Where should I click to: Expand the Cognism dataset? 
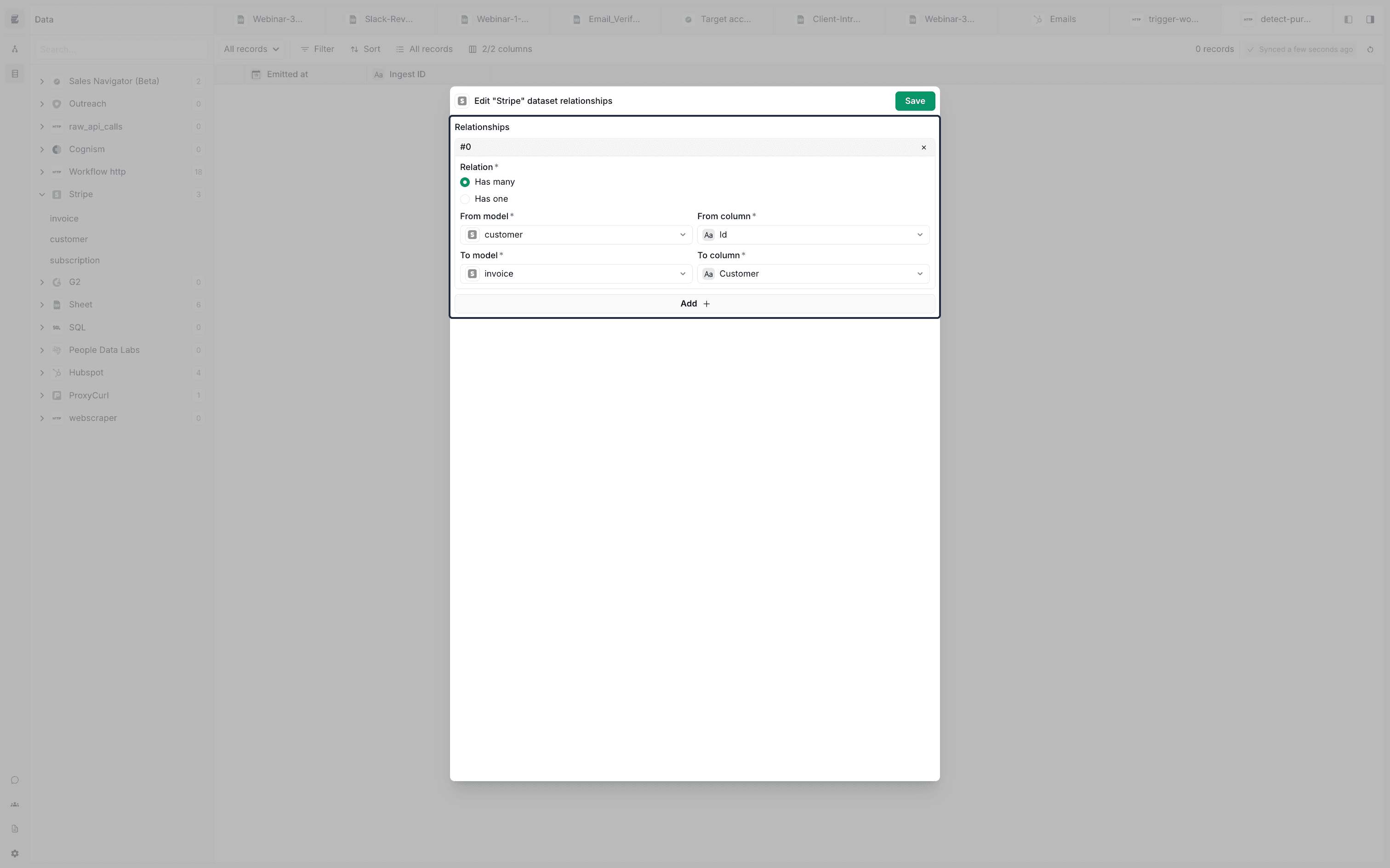tap(42, 149)
